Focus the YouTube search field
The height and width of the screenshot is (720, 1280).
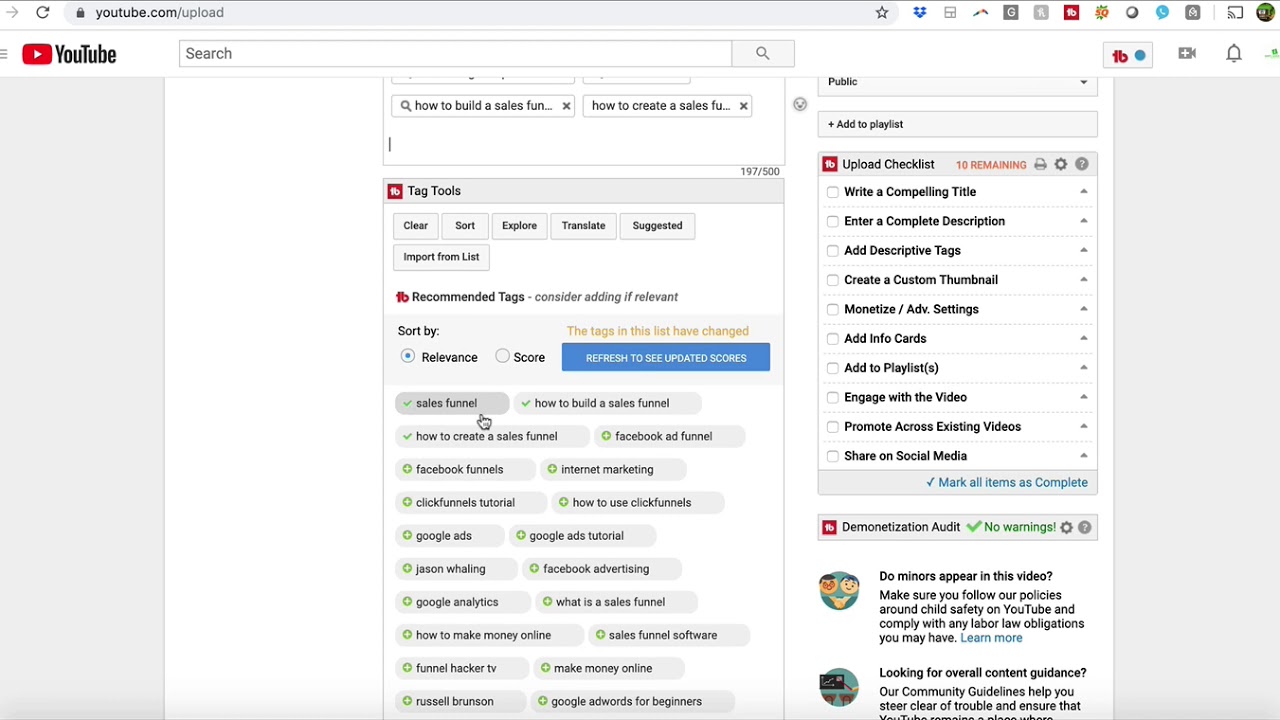pyautogui.click(x=456, y=54)
